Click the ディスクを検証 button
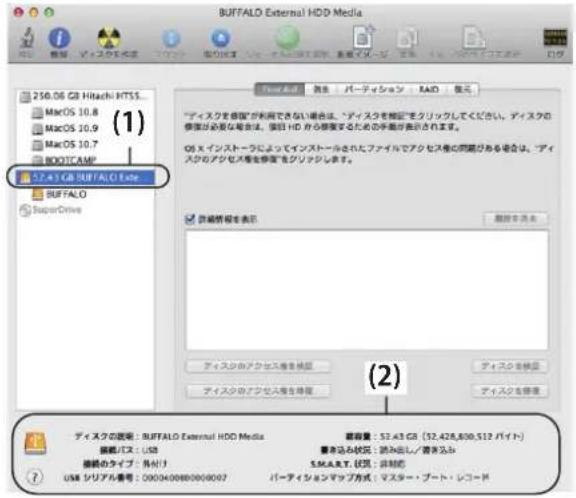Image resolution: width=576 pixels, height=498 pixels. pos(510,366)
